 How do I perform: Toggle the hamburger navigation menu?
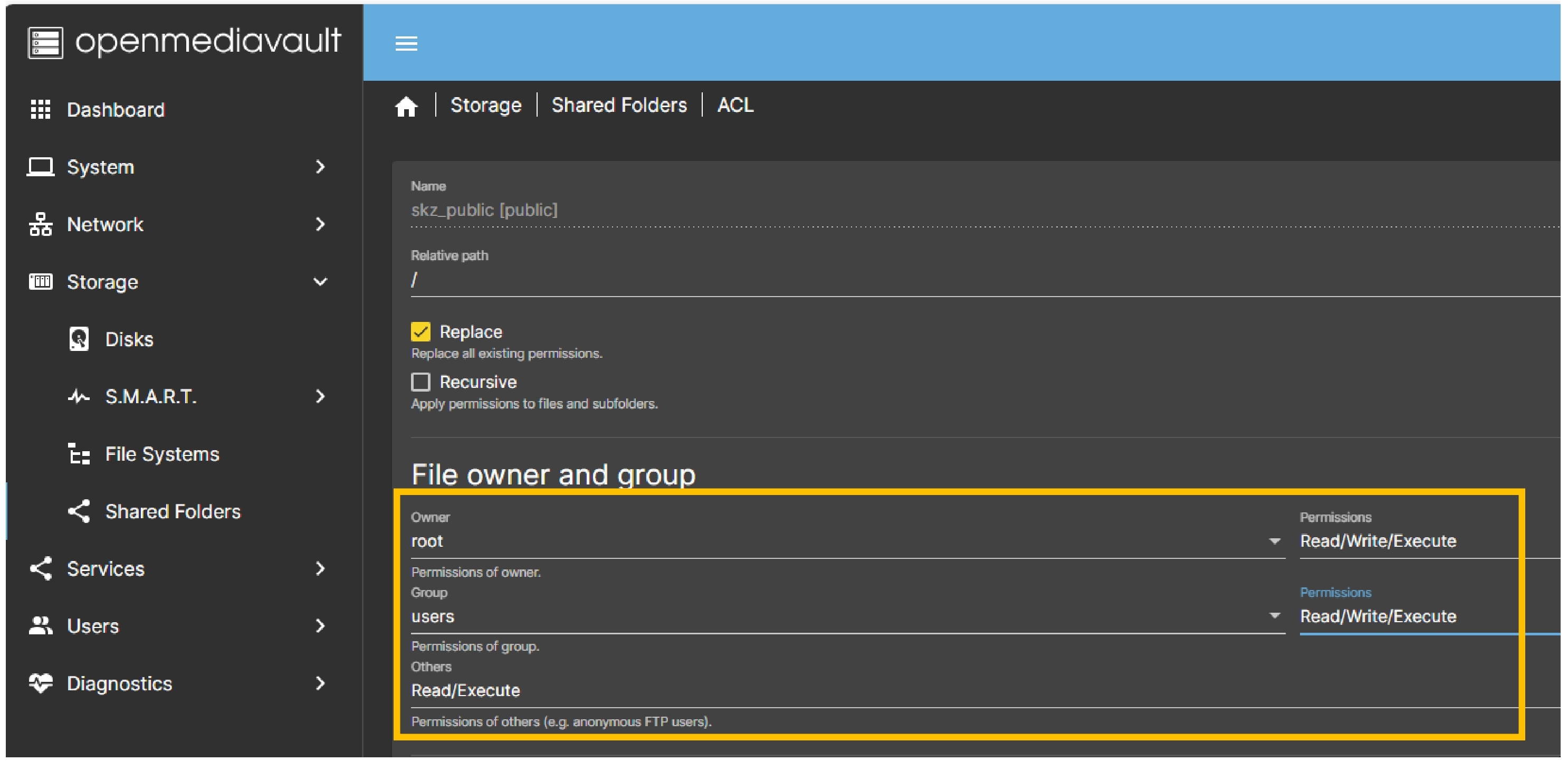coord(406,43)
